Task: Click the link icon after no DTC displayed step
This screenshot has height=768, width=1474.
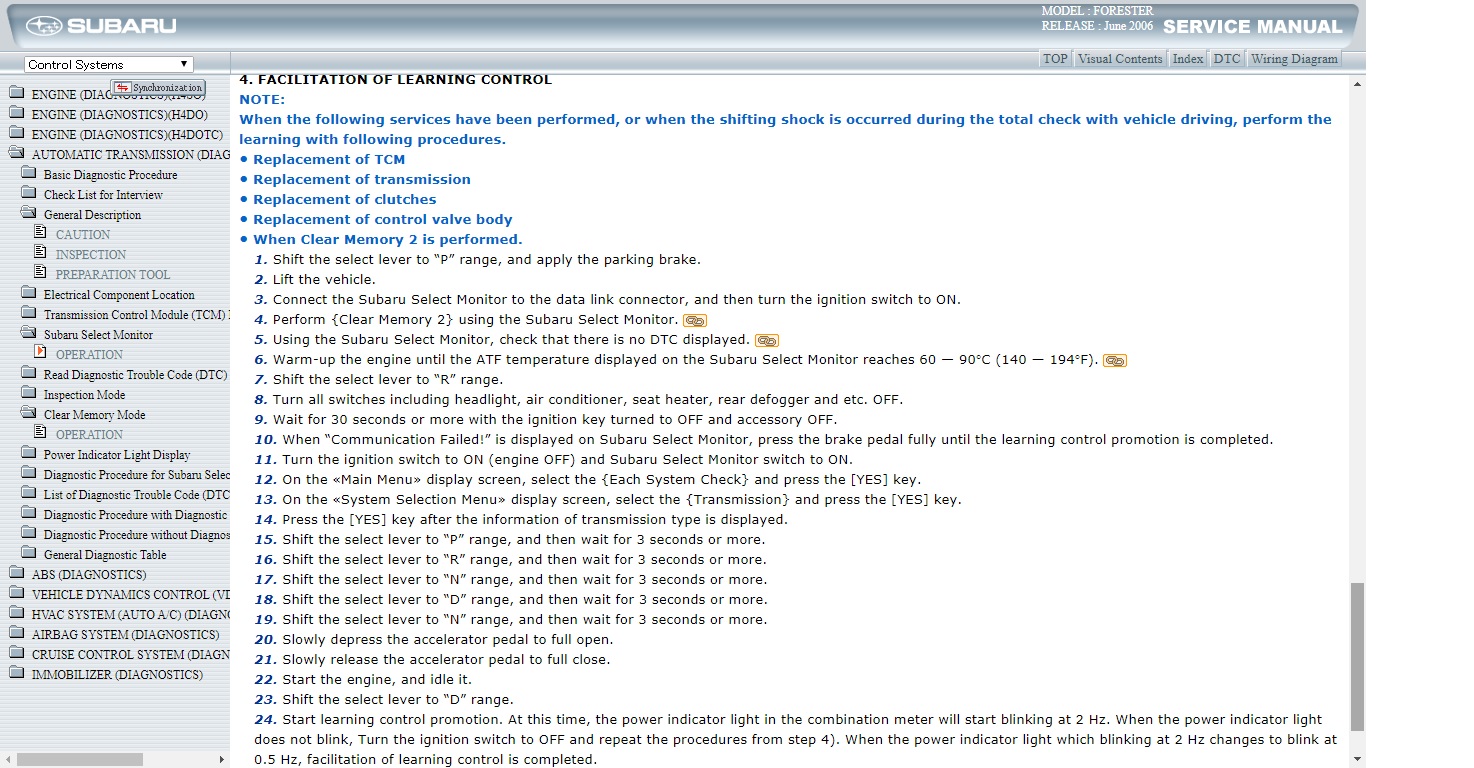Action: pos(766,340)
